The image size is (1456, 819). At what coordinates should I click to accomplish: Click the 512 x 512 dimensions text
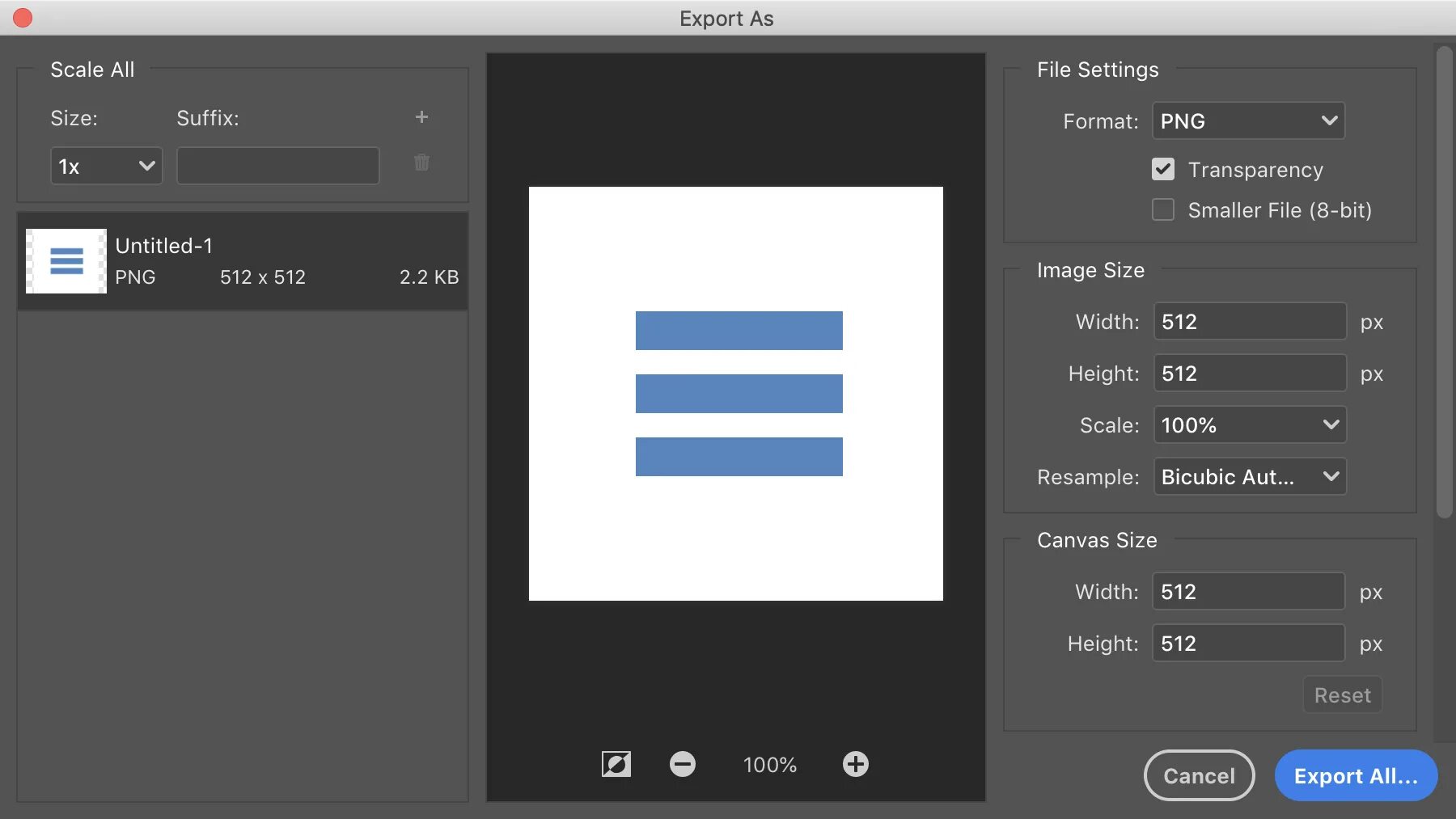coord(263,277)
